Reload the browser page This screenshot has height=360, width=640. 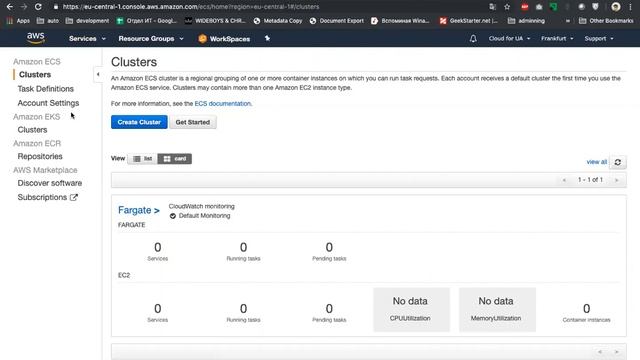tap(38, 7)
